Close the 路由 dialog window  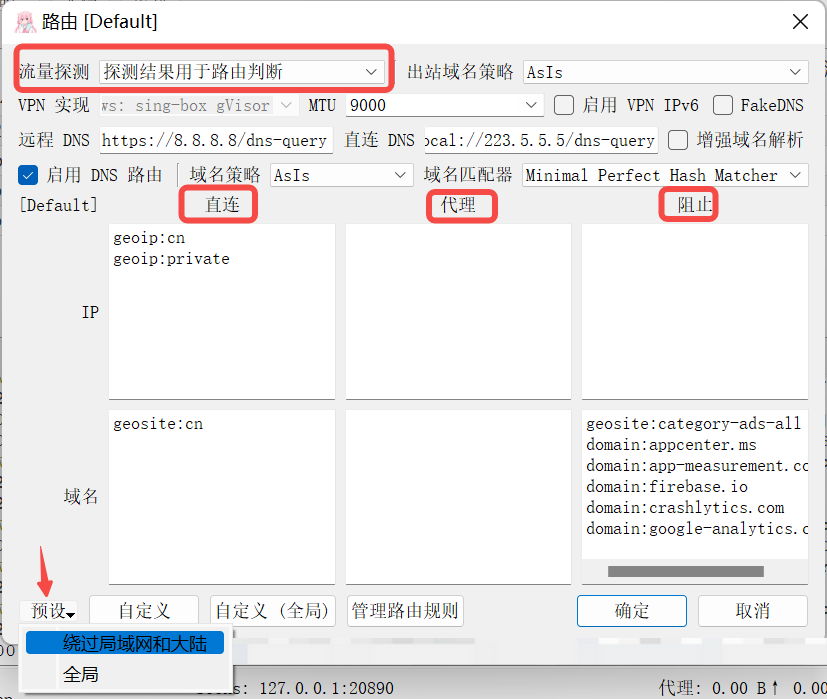[800, 21]
